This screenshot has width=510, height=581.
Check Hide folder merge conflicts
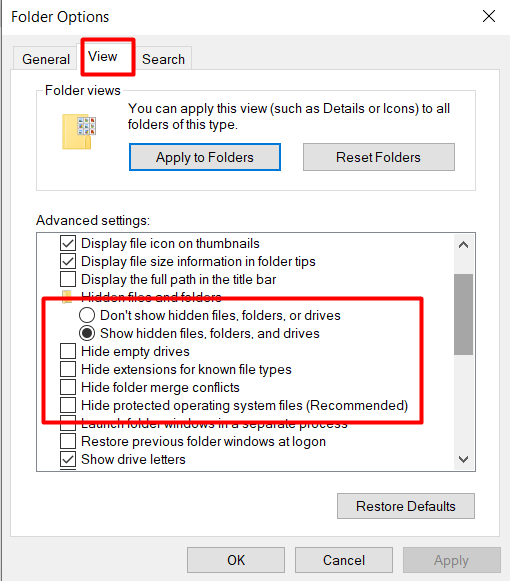click(x=68, y=387)
